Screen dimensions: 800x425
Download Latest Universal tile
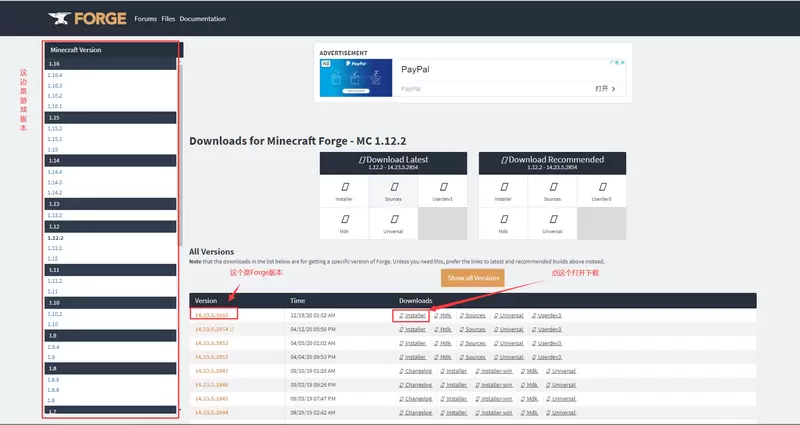[393, 223]
